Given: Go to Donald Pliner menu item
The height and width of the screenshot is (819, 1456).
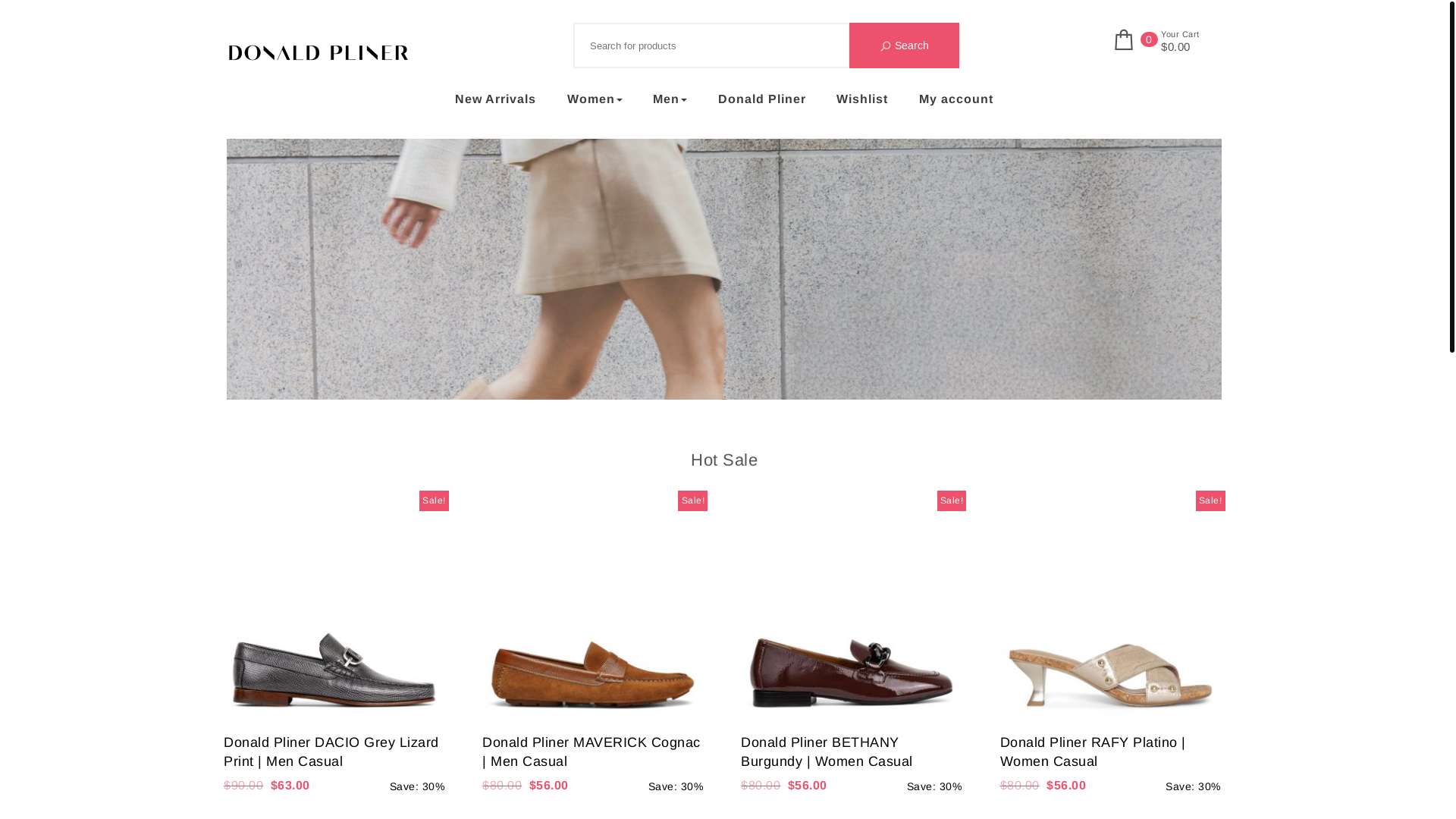Looking at the screenshot, I should 761,99.
